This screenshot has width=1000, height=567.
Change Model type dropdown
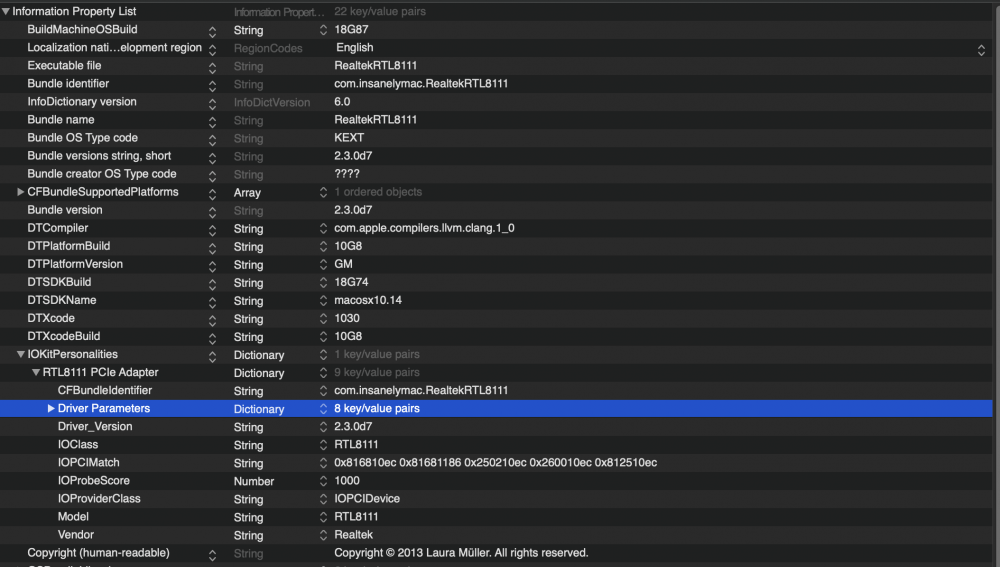(x=323, y=517)
